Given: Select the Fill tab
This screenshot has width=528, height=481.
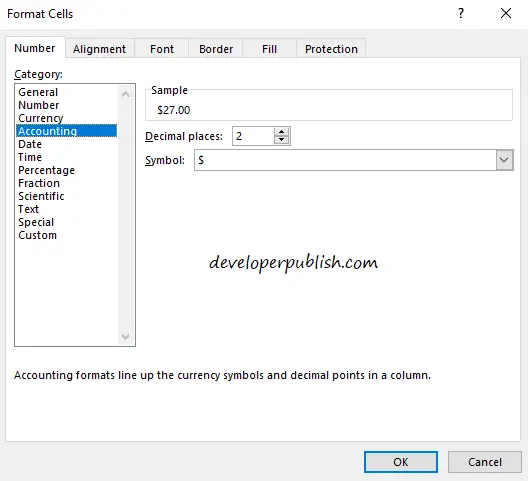Looking at the screenshot, I should click(269, 49).
